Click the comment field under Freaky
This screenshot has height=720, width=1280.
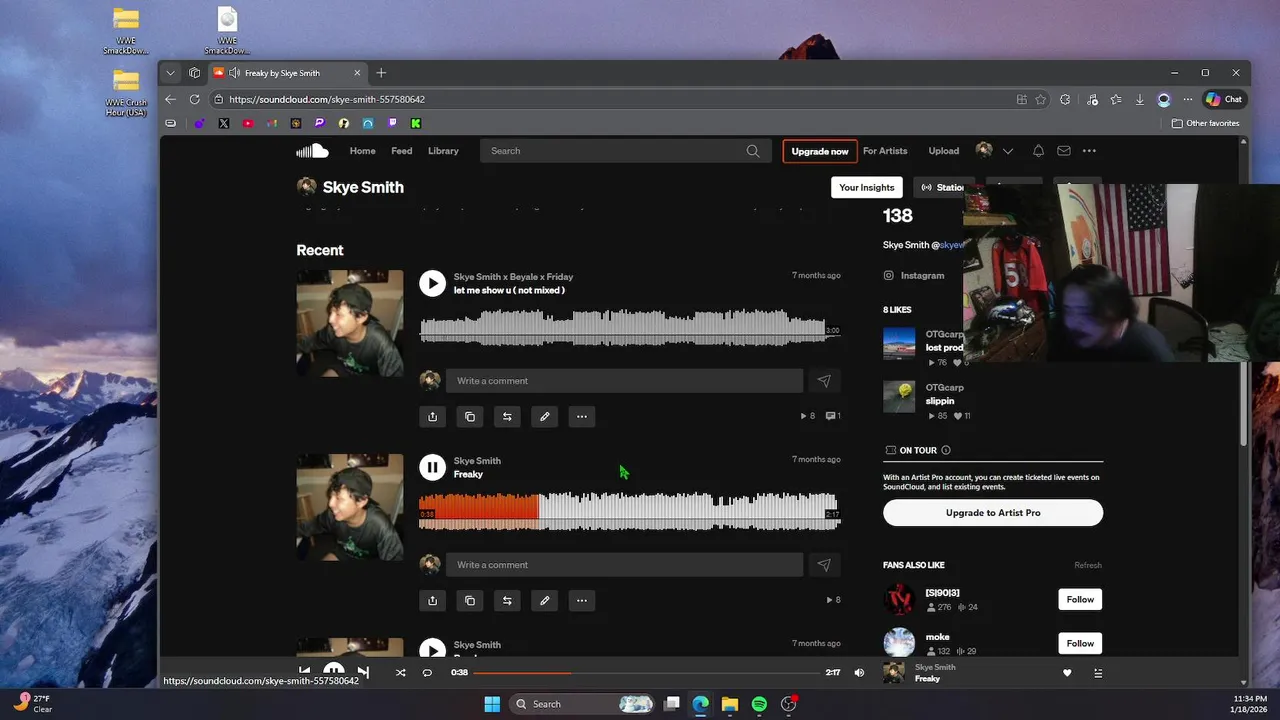point(624,565)
